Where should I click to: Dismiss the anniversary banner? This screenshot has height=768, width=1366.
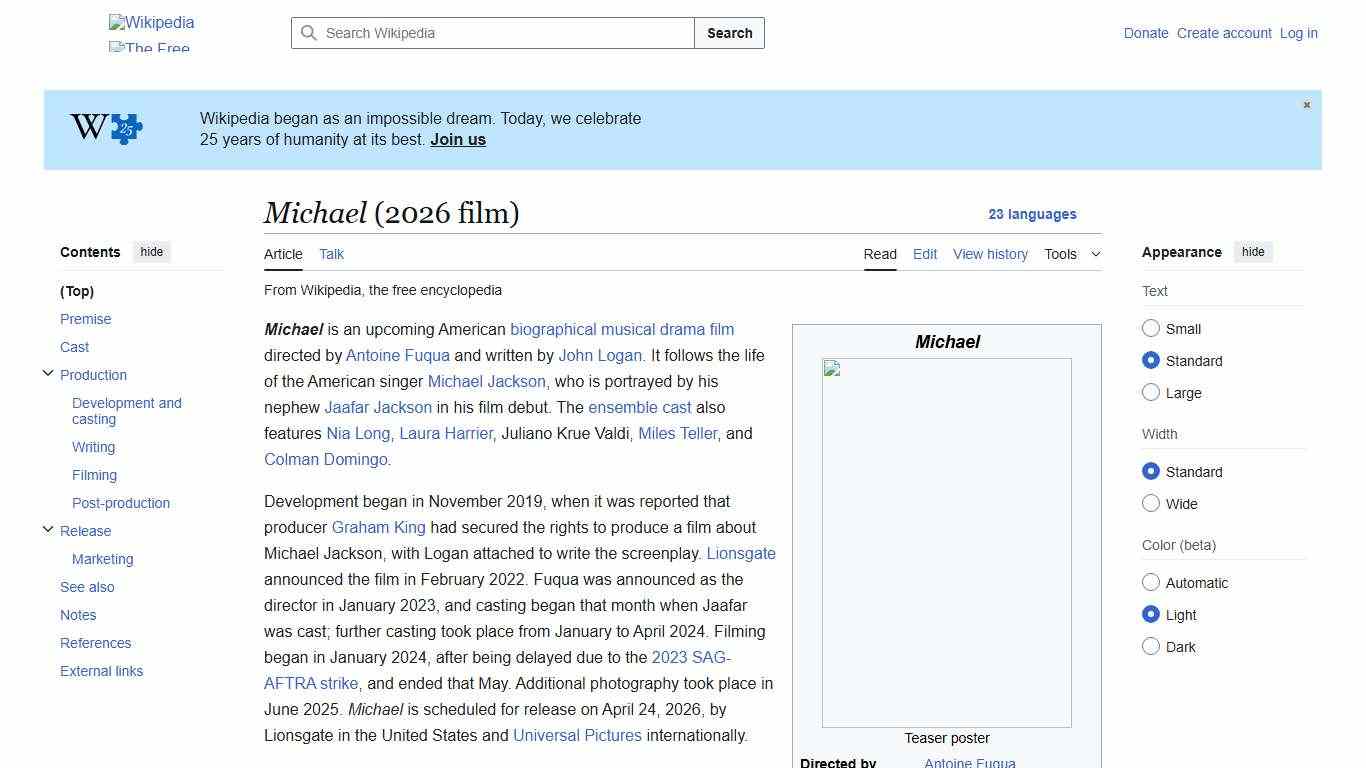(x=1306, y=104)
